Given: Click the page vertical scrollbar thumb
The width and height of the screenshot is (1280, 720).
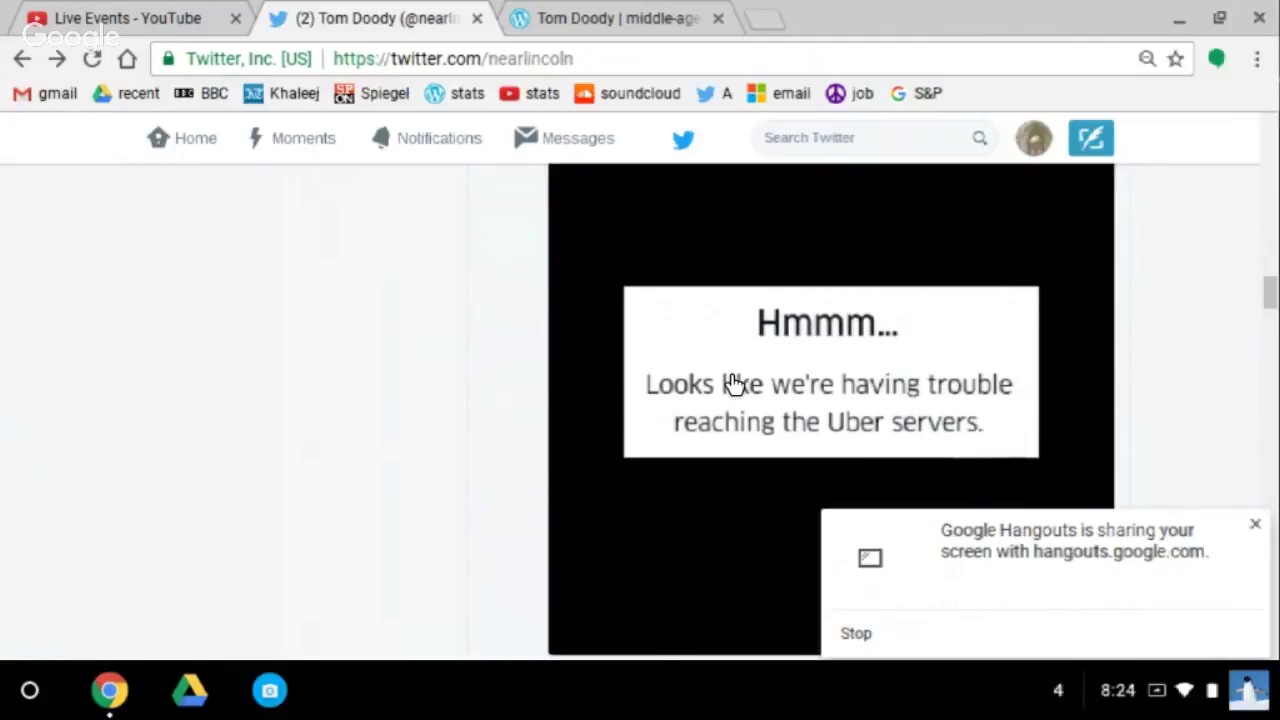Looking at the screenshot, I should (x=1270, y=294).
